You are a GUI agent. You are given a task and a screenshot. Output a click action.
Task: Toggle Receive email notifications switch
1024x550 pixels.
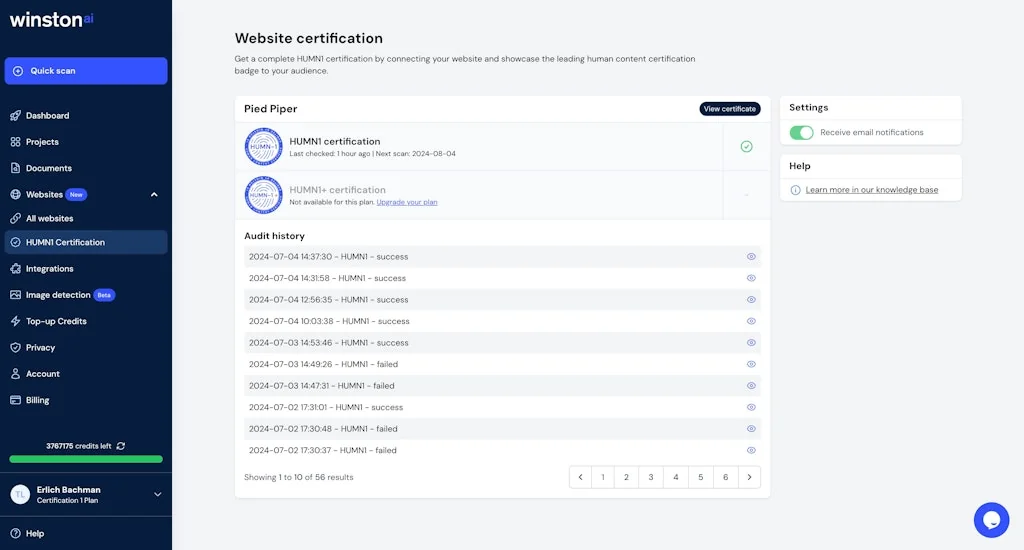point(801,132)
